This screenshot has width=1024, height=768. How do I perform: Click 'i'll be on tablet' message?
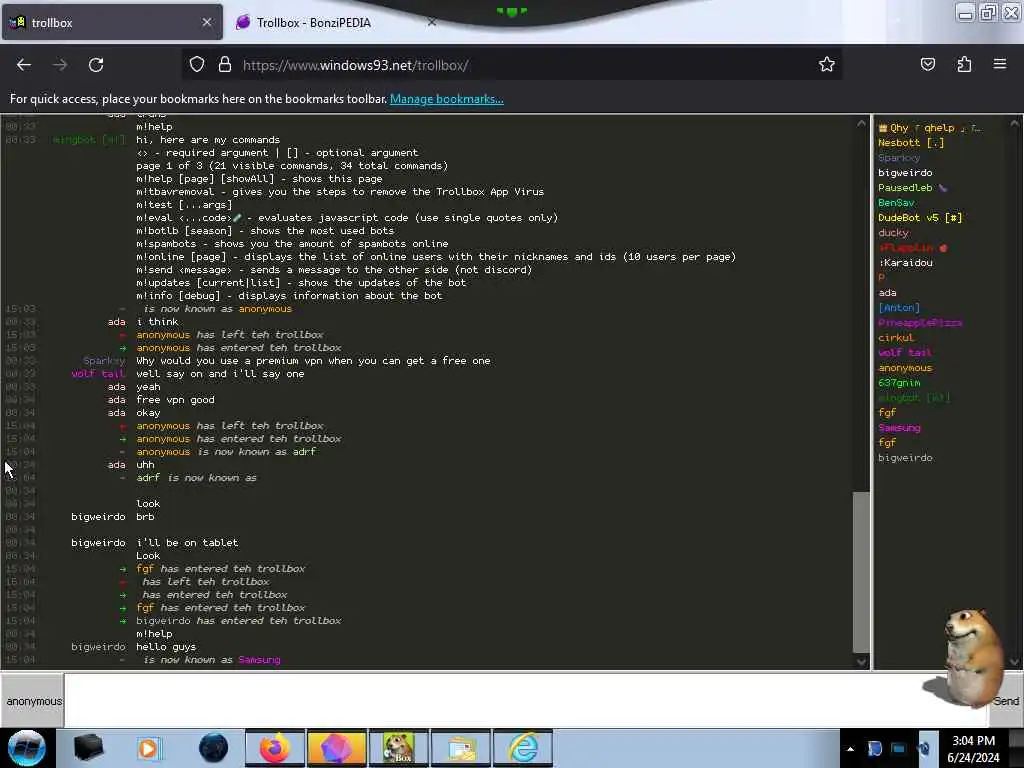187,543
